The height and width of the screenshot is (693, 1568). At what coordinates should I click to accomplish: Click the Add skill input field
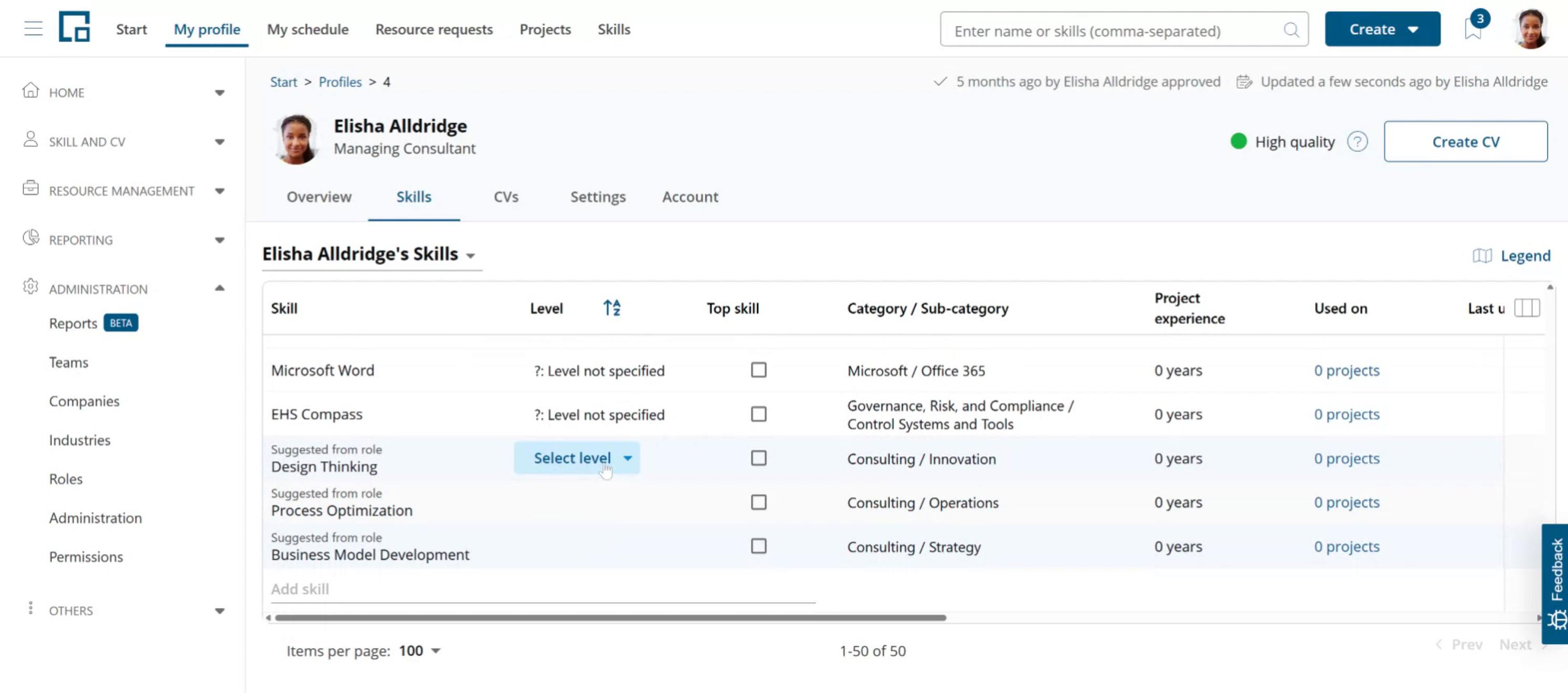click(x=543, y=589)
